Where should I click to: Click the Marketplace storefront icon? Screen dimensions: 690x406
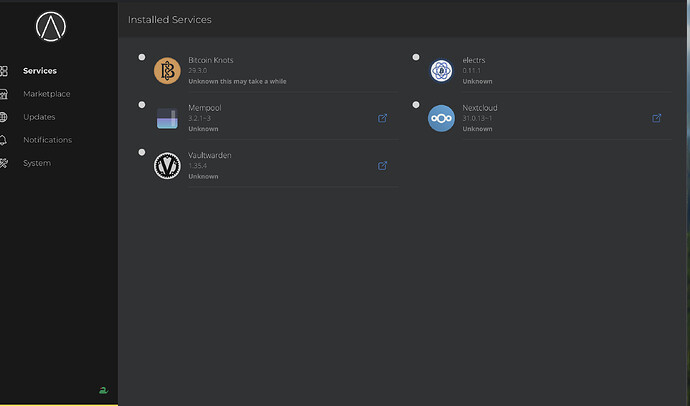click(4, 94)
